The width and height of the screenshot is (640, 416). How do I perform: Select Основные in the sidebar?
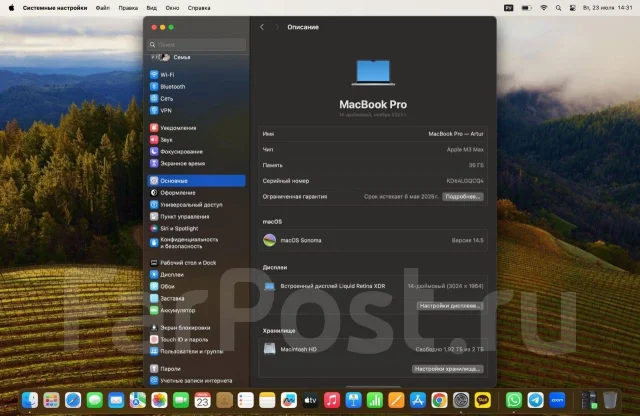196,181
